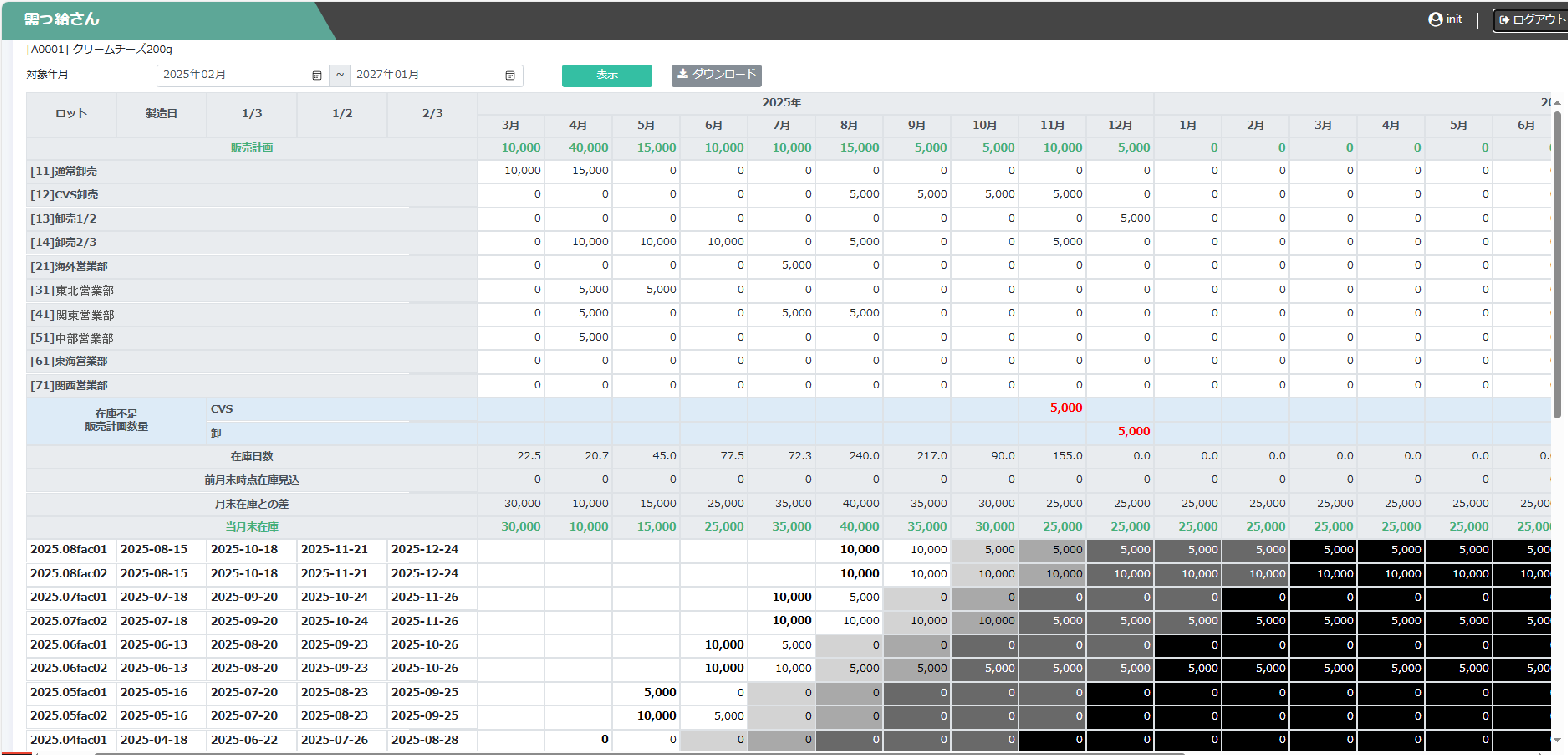Click the 240.0 stock days value
Screen dimensions: 1568x755
click(x=864, y=456)
